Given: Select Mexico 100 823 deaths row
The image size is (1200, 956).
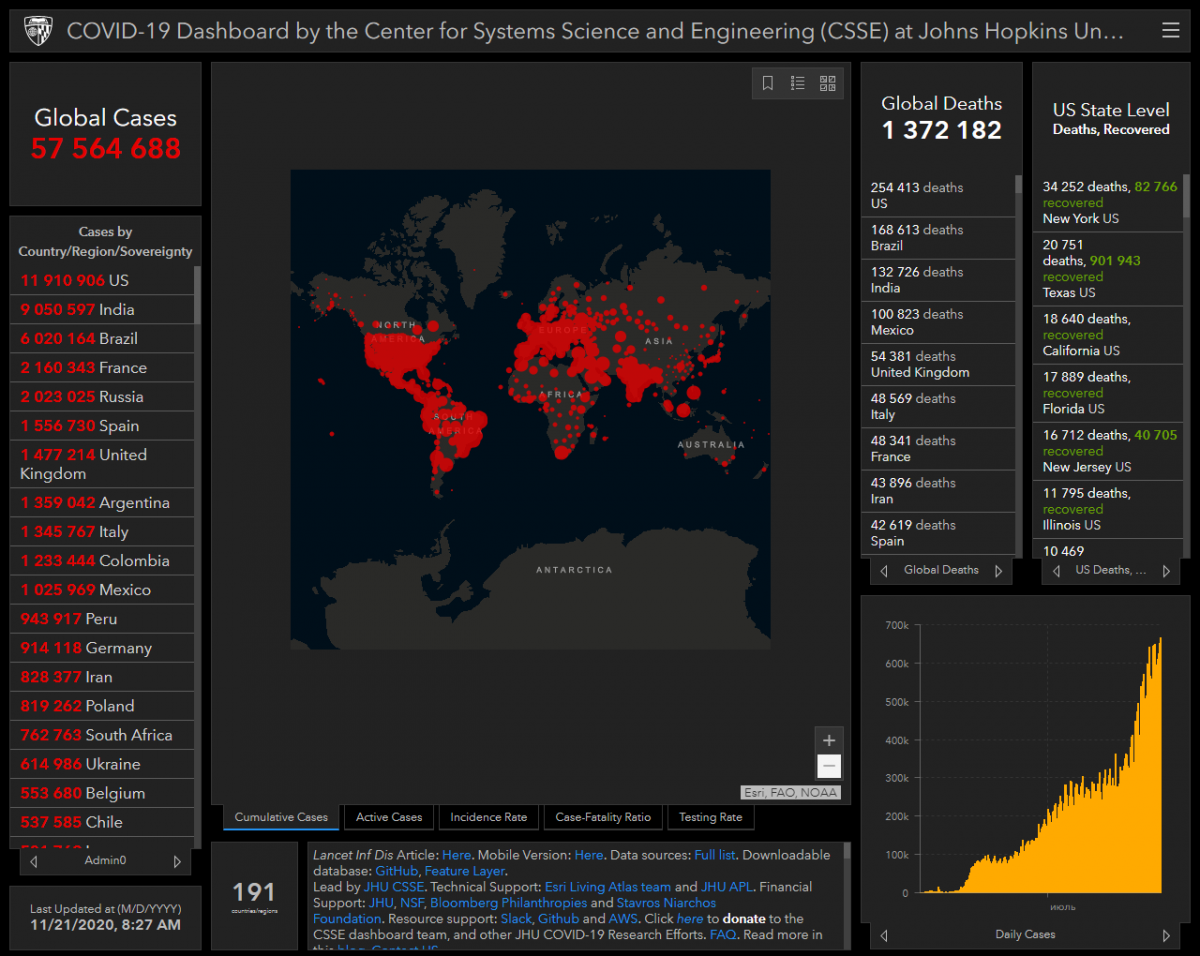Looking at the screenshot, I should [938, 322].
